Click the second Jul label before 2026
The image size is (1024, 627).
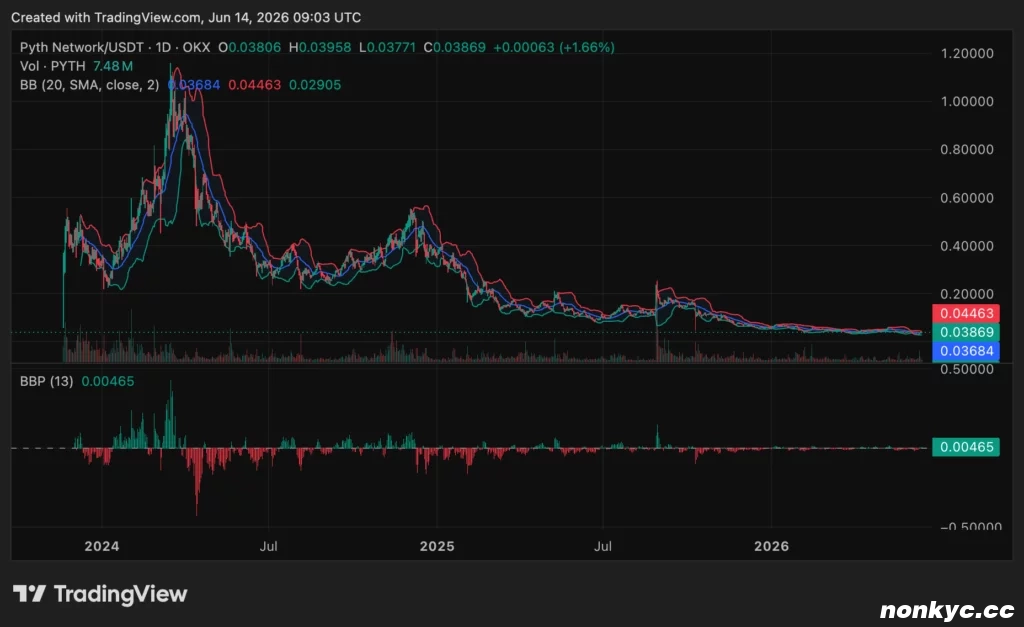[x=603, y=546]
